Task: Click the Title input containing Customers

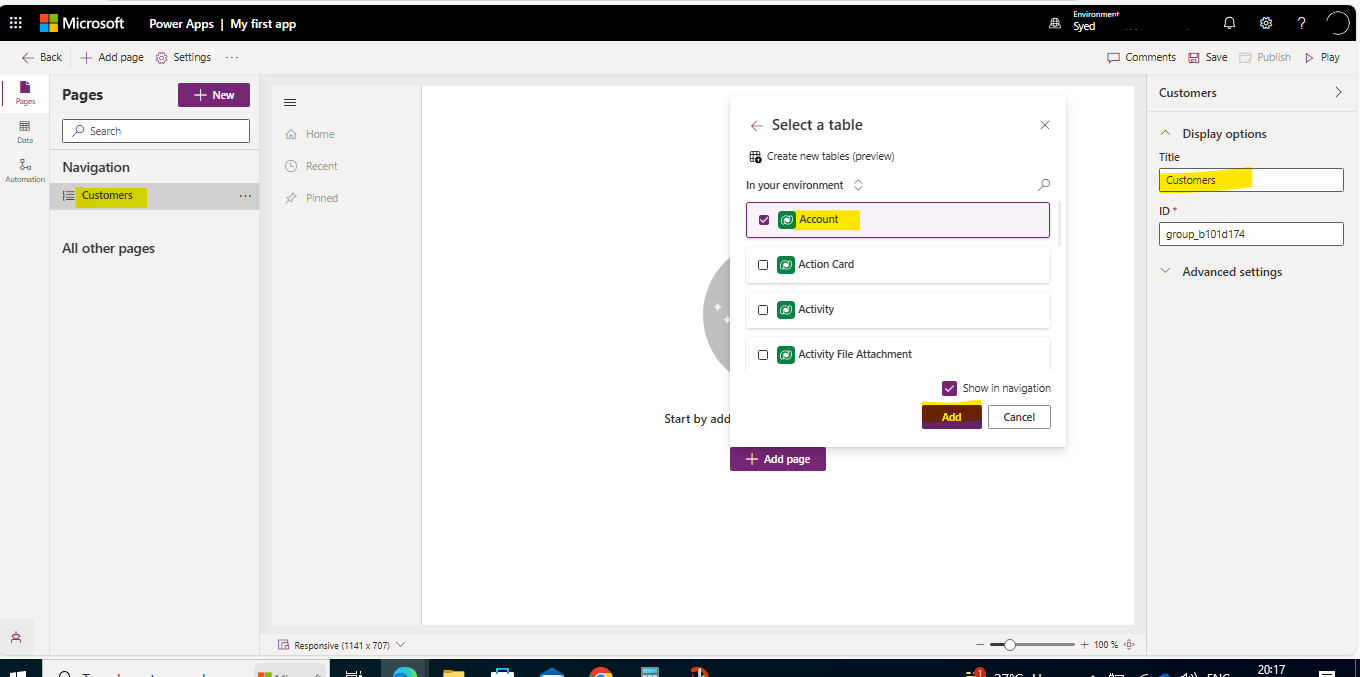Action: [1250, 180]
